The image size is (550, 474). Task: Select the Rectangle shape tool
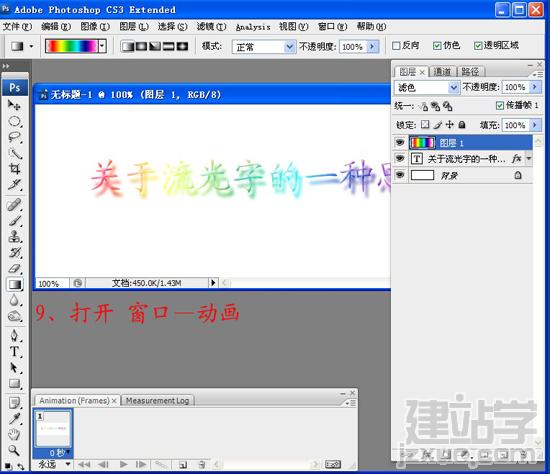pos(14,383)
